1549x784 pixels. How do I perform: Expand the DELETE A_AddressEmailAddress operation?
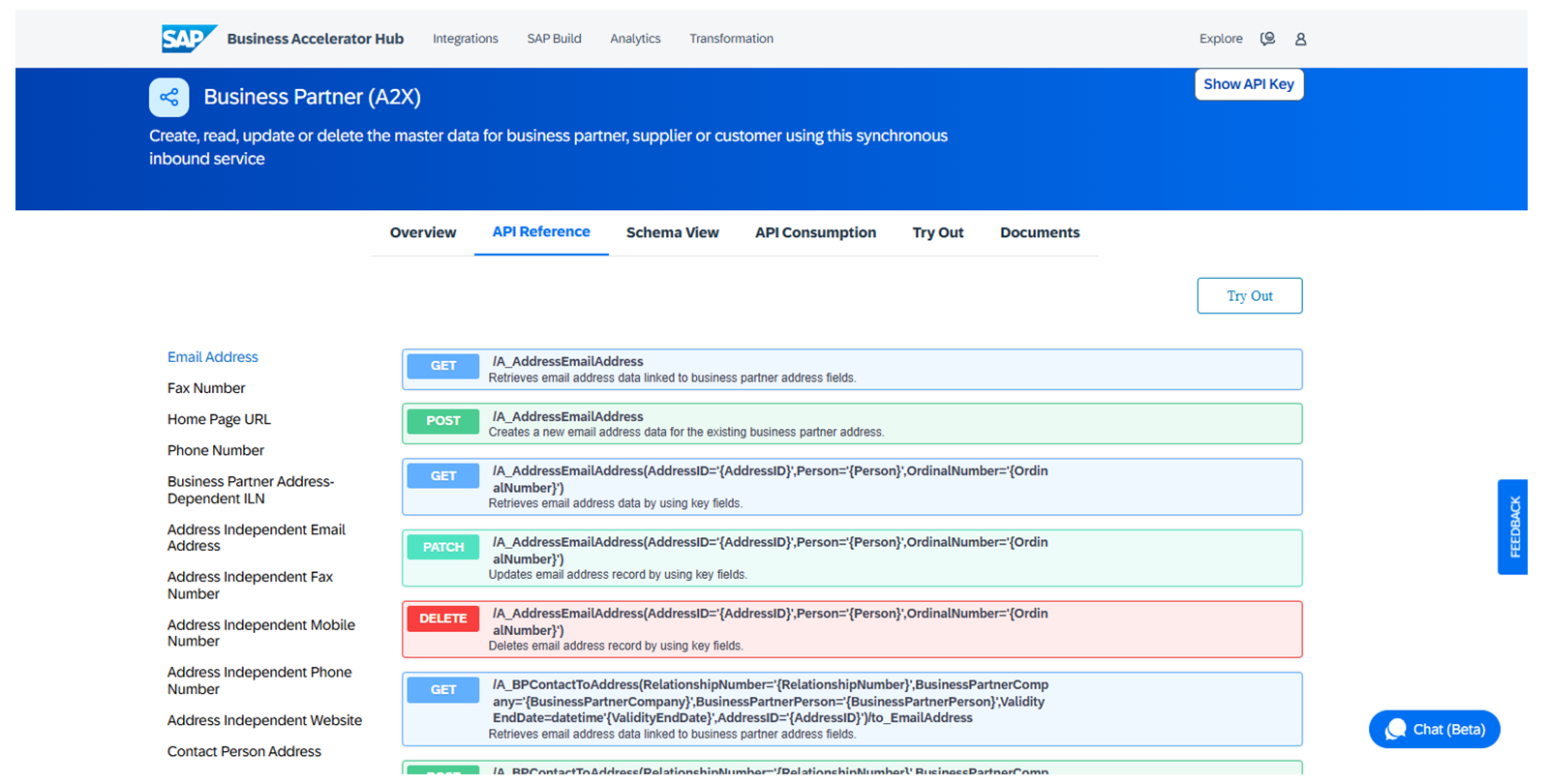tap(852, 629)
